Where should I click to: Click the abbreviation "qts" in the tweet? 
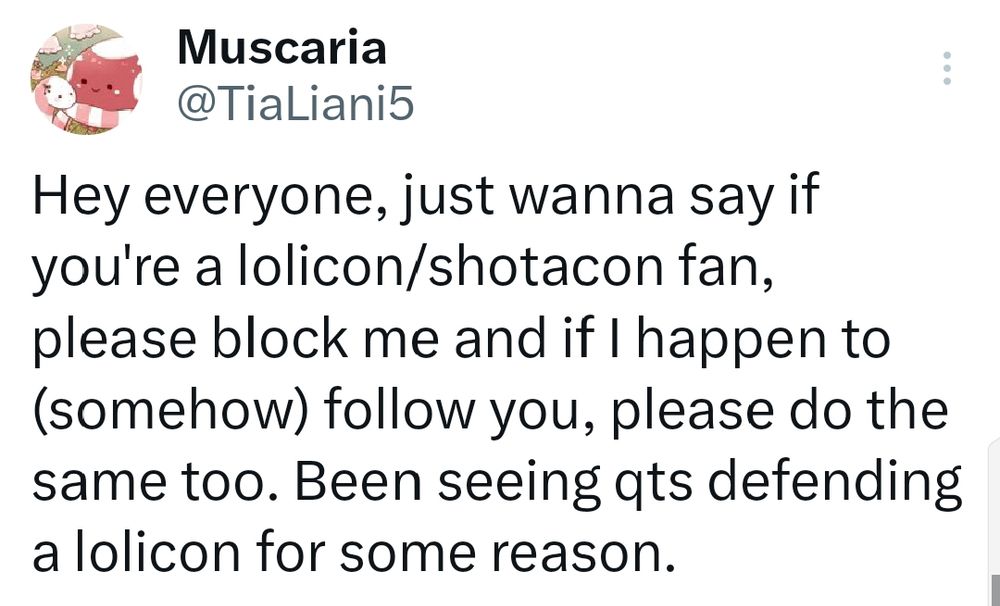(654, 484)
